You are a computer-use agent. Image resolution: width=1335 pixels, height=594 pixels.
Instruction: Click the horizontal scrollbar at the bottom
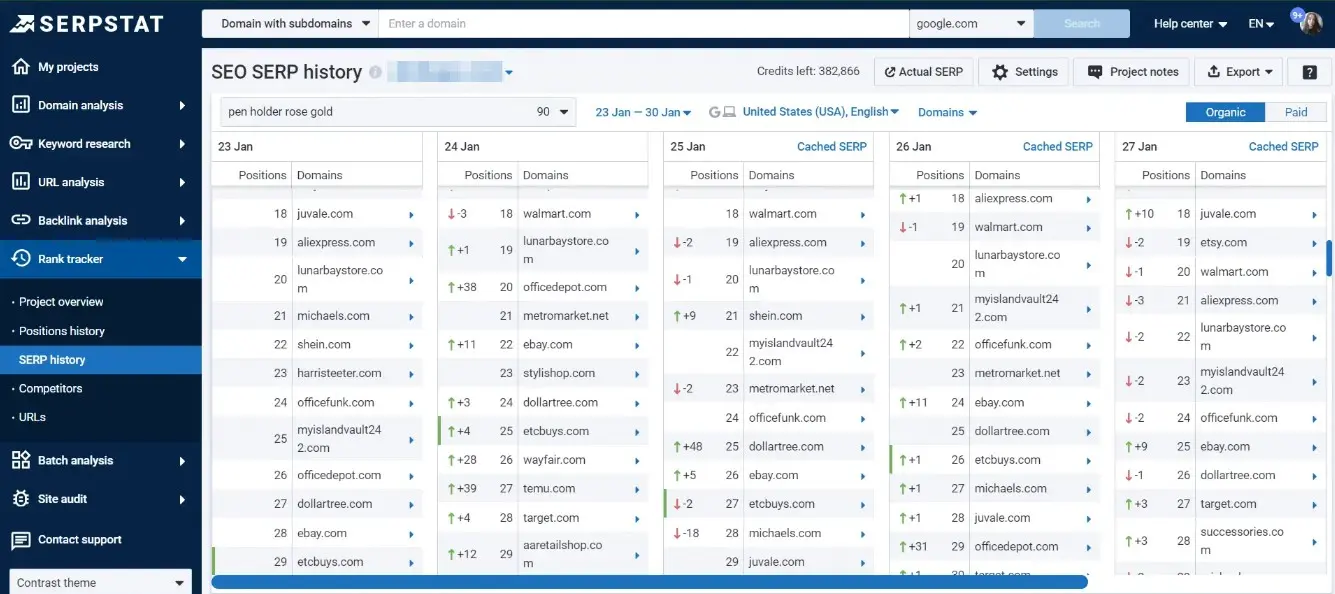[649, 582]
